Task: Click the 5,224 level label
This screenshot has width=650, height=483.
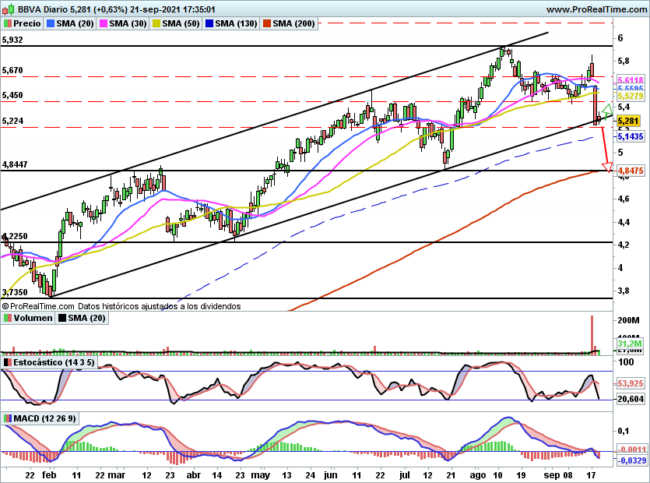Action: 12,121
